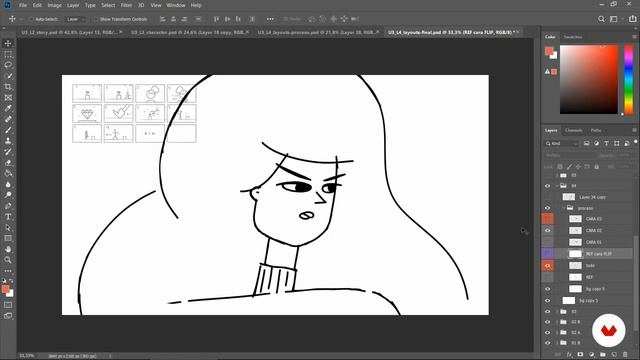The height and width of the screenshot is (360, 640).
Task: Create new fill or adjustment layer icon
Action: tap(591, 354)
